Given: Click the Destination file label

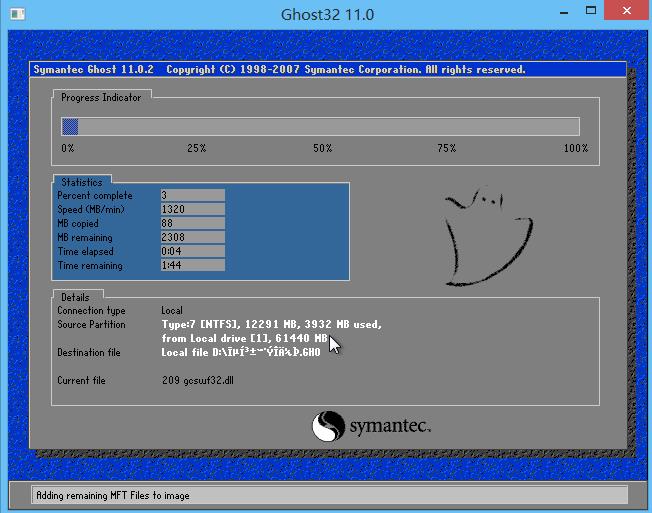Looking at the screenshot, I should [89, 353].
